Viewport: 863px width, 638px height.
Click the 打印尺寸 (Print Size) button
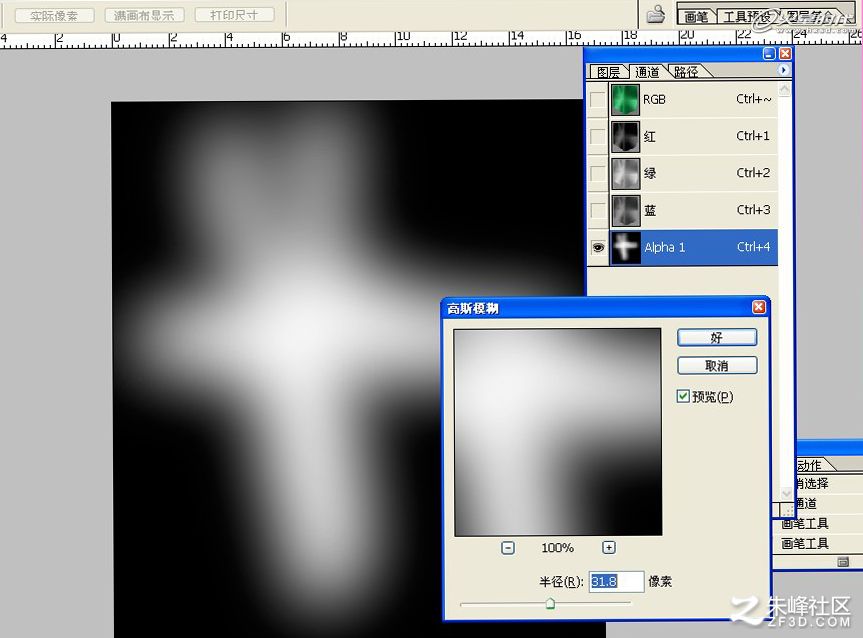(x=234, y=15)
